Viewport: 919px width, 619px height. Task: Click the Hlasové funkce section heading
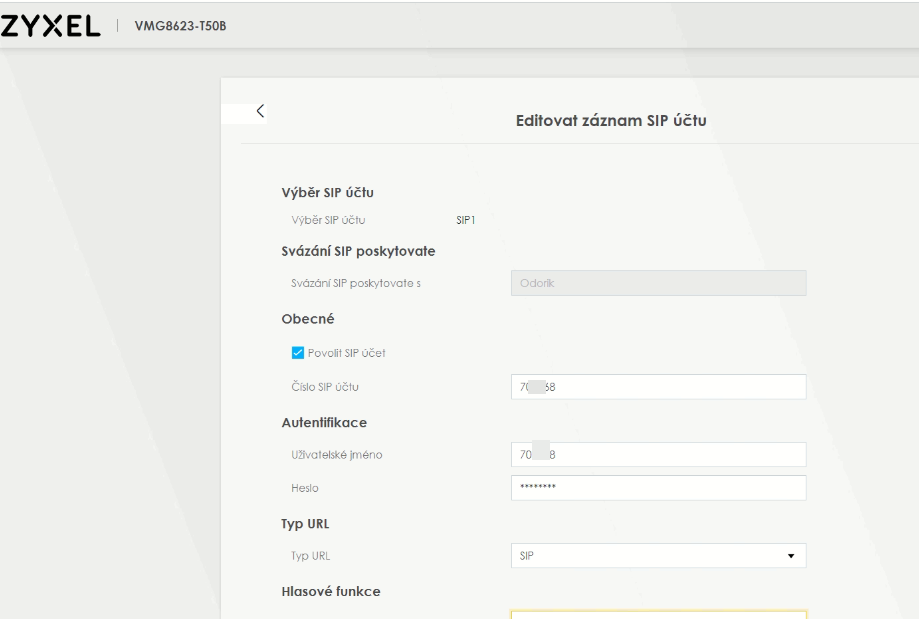[x=331, y=591]
